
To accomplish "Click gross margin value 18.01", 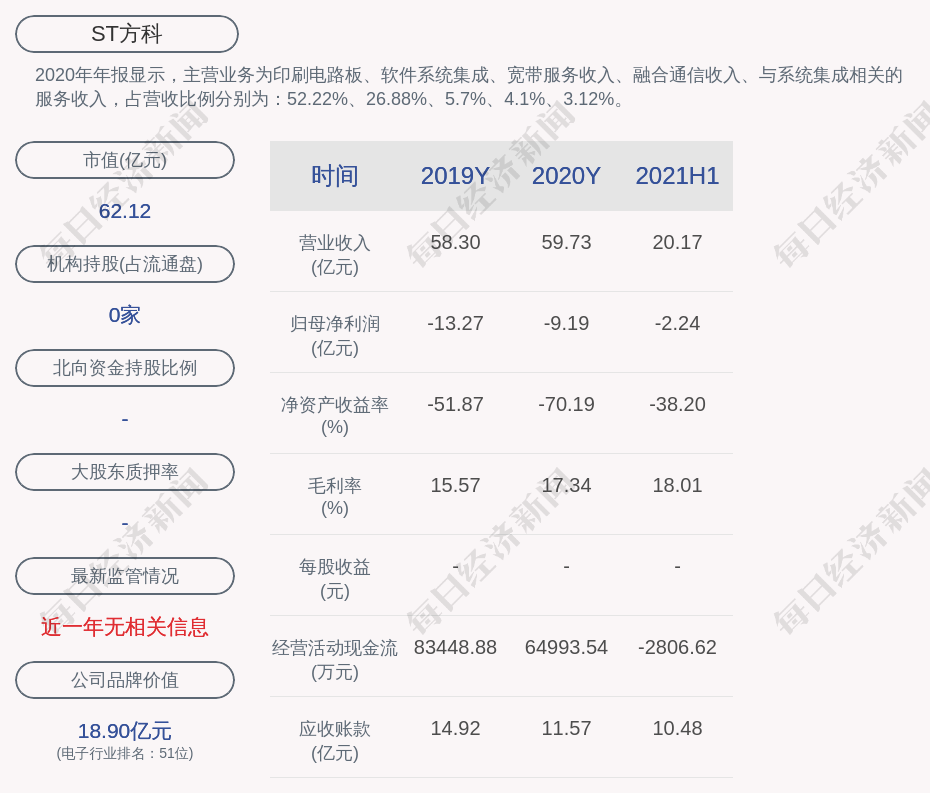I will 677,485.
